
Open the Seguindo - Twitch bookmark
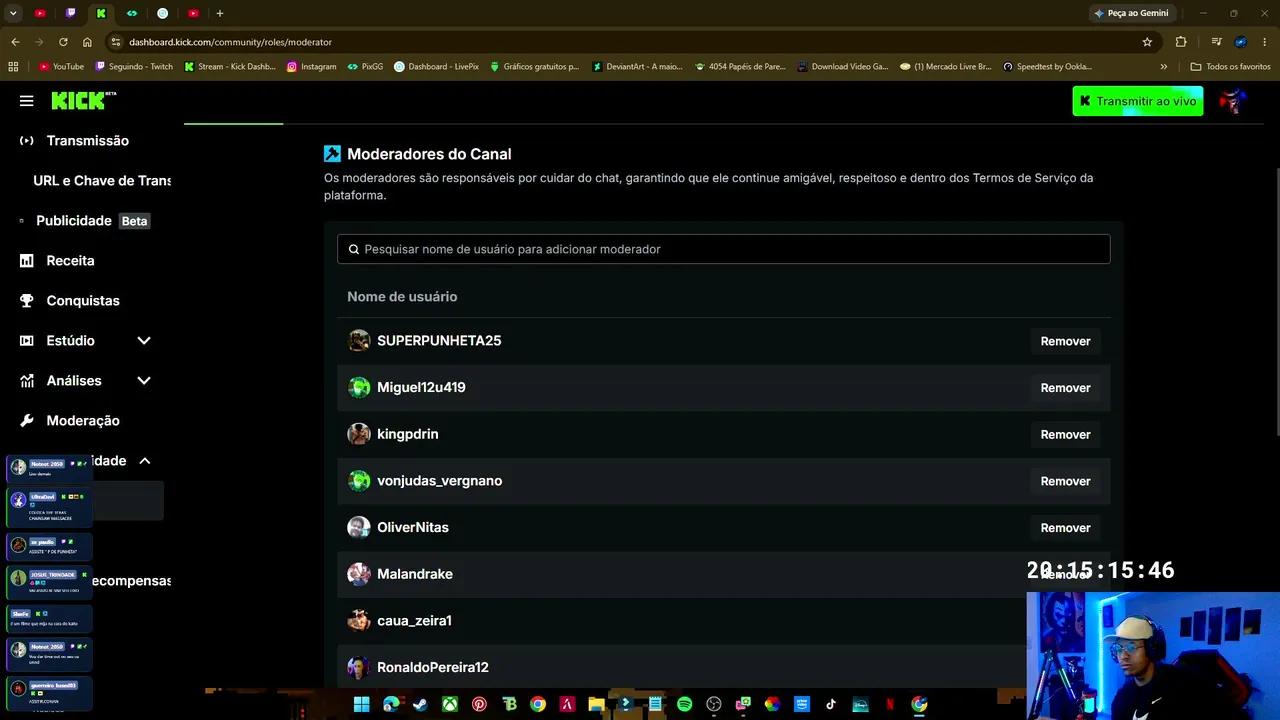134,67
